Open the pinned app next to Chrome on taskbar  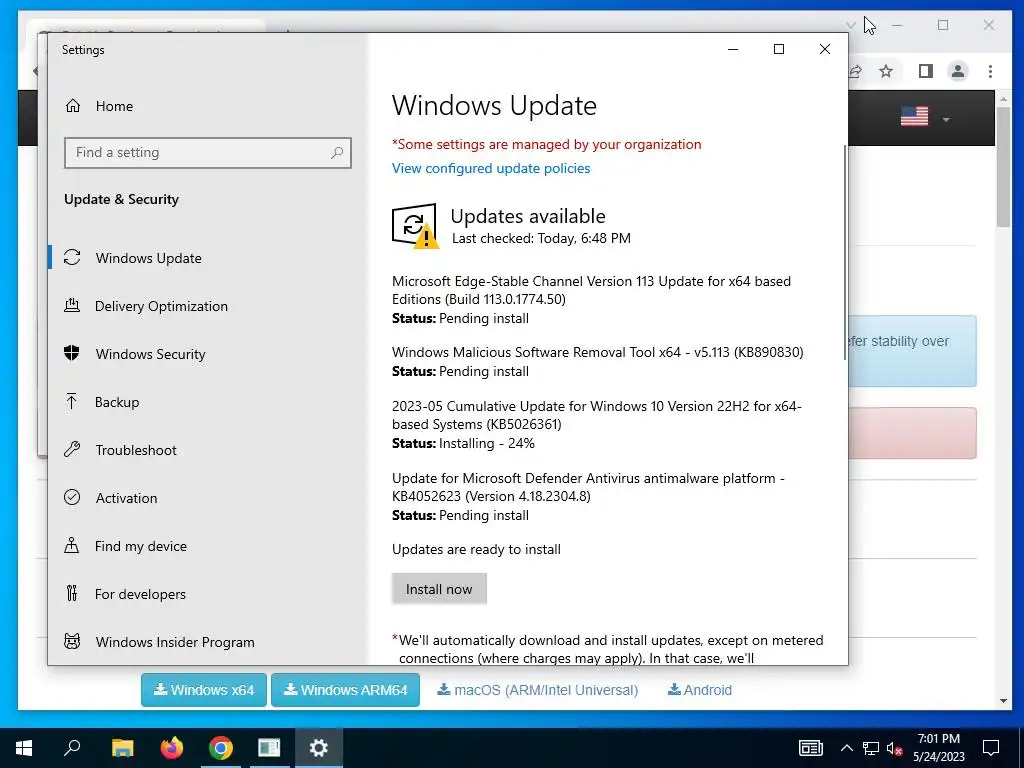[x=269, y=748]
